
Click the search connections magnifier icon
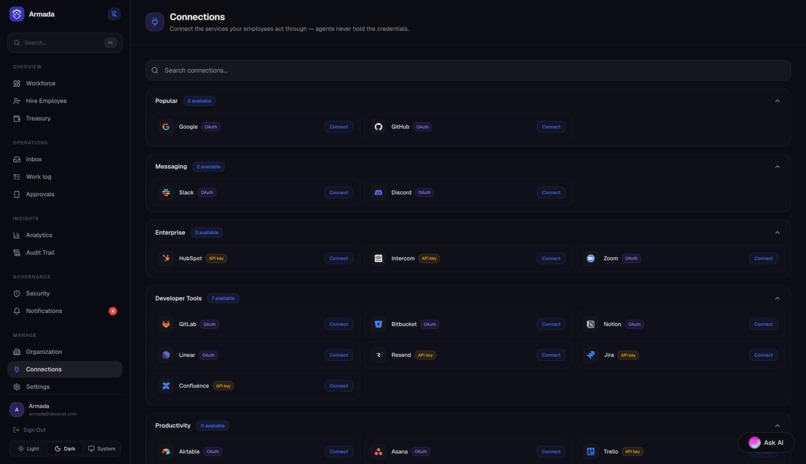(x=155, y=70)
